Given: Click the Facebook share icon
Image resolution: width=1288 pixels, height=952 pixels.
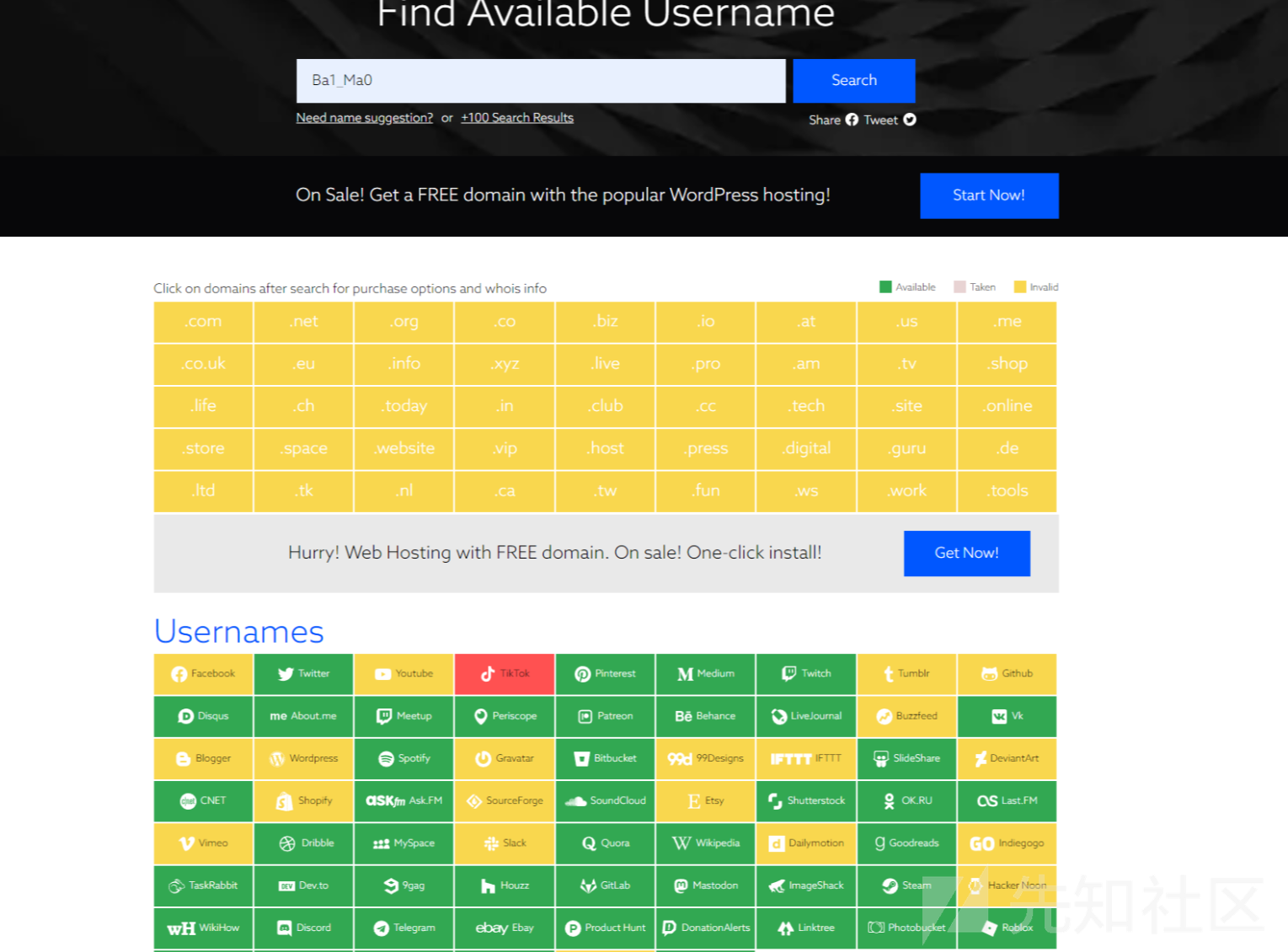Looking at the screenshot, I should click(x=852, y=120).
